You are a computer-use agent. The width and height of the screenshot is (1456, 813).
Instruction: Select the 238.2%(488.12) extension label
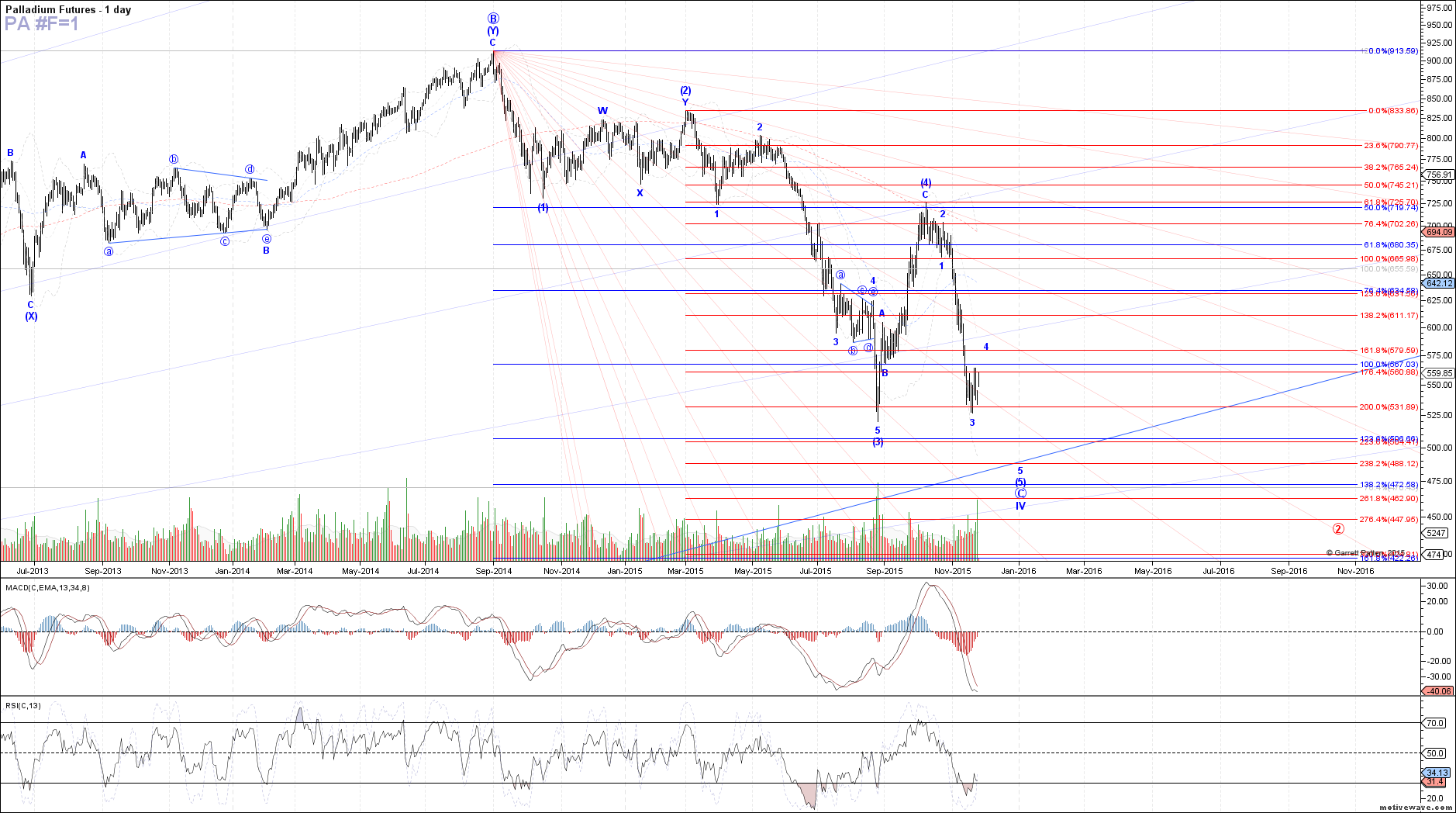click(1389, 464)
